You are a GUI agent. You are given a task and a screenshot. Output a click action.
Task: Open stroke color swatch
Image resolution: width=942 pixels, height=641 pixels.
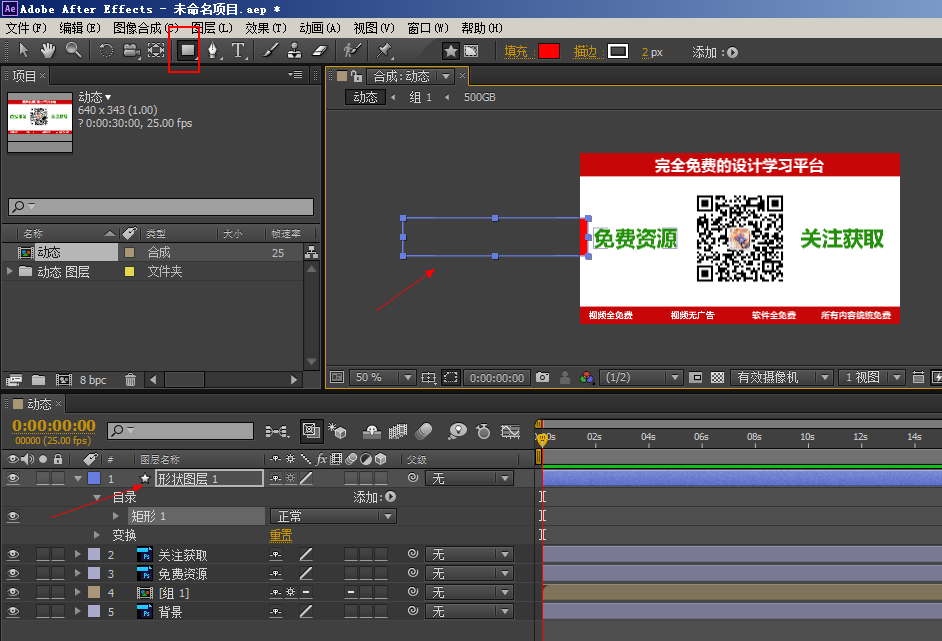[x=618, y=52]
